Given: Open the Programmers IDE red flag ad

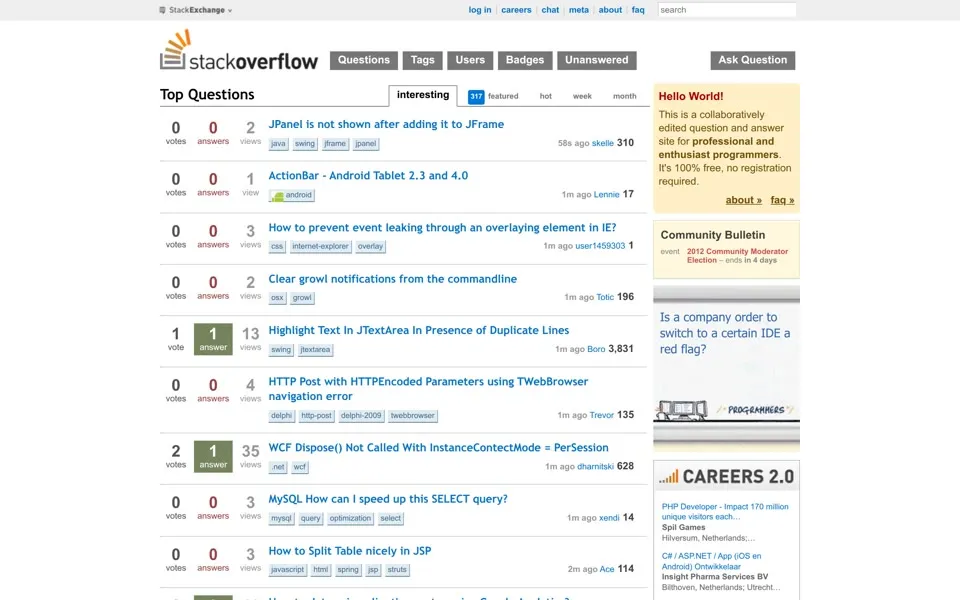Looking at the screenshot, I should pos(726,368).
